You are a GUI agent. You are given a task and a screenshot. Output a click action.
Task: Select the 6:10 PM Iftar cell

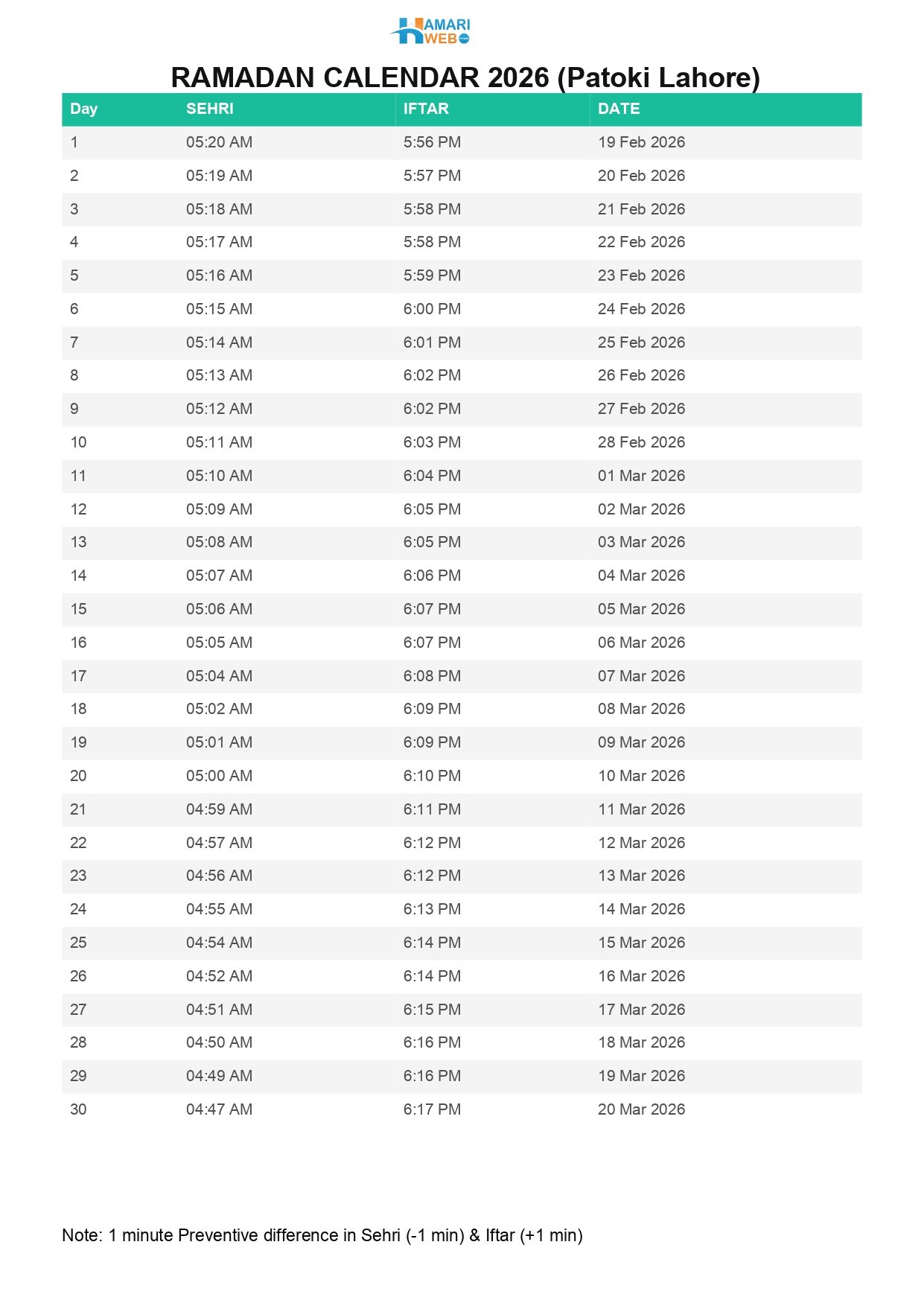(x=432, y=776)
